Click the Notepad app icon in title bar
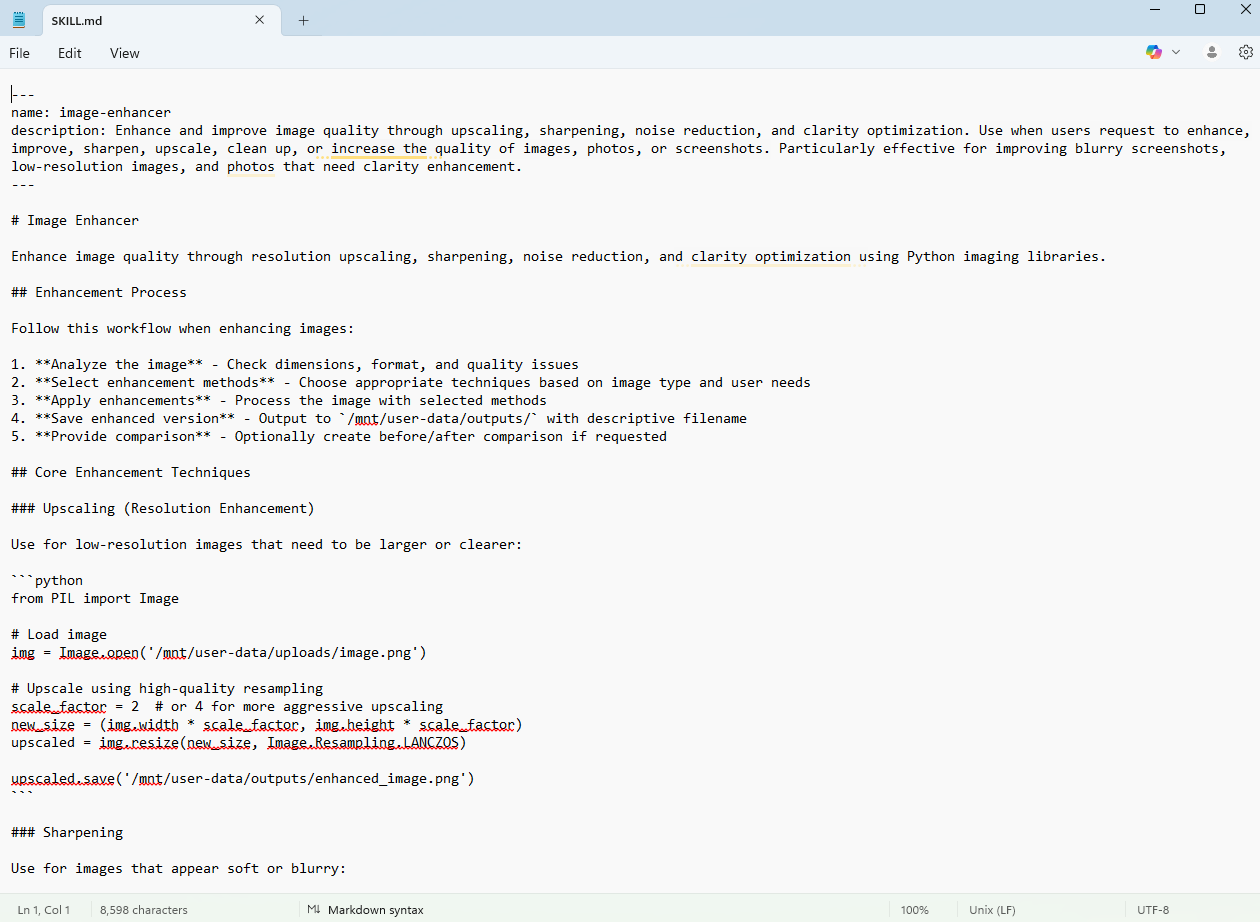Viewport: 1260px width, 922px height. (x=19, y=20)
